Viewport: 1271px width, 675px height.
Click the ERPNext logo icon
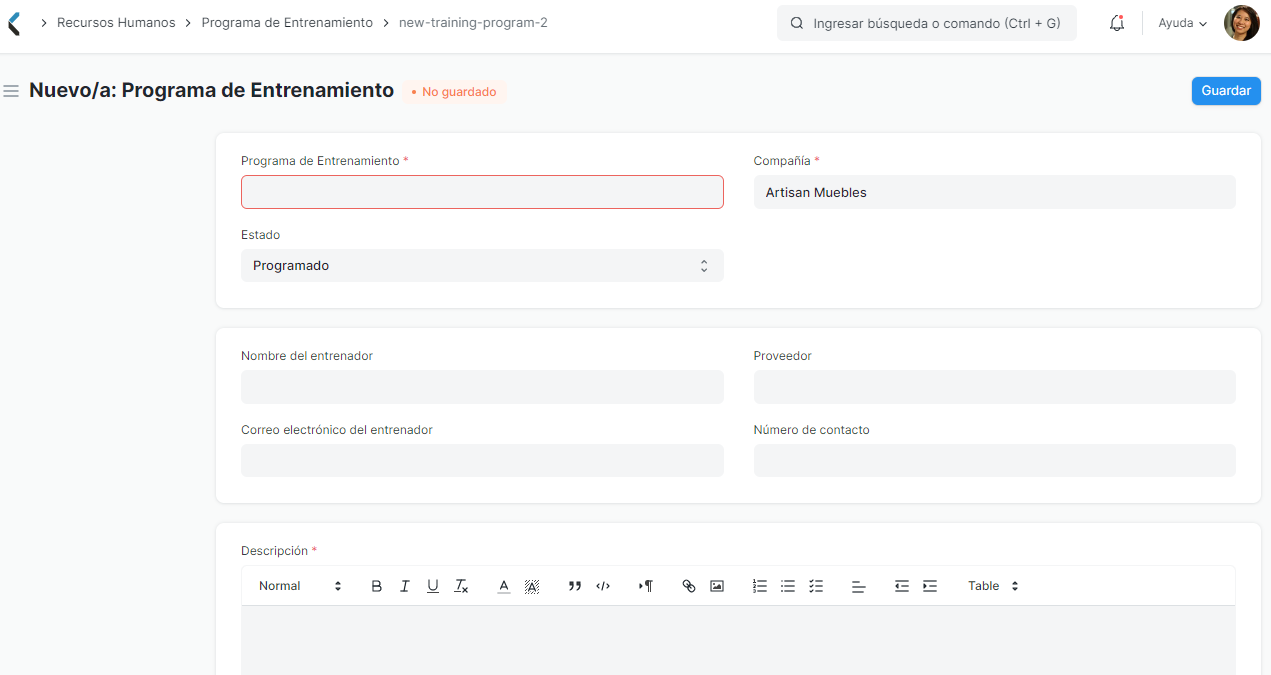pyautogui.click(x=13, y=23)
